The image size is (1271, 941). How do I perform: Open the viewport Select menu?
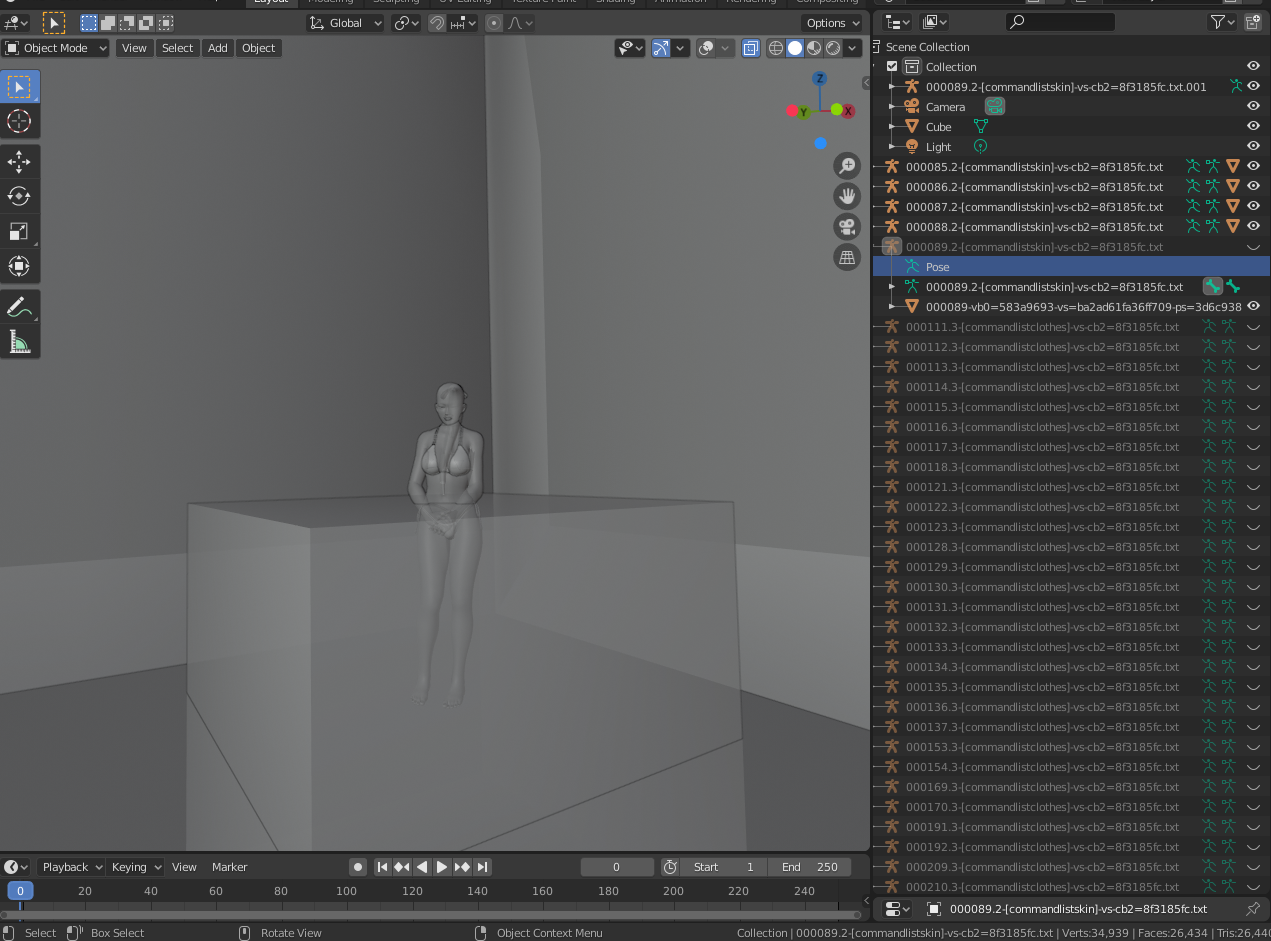click(177, 48)
